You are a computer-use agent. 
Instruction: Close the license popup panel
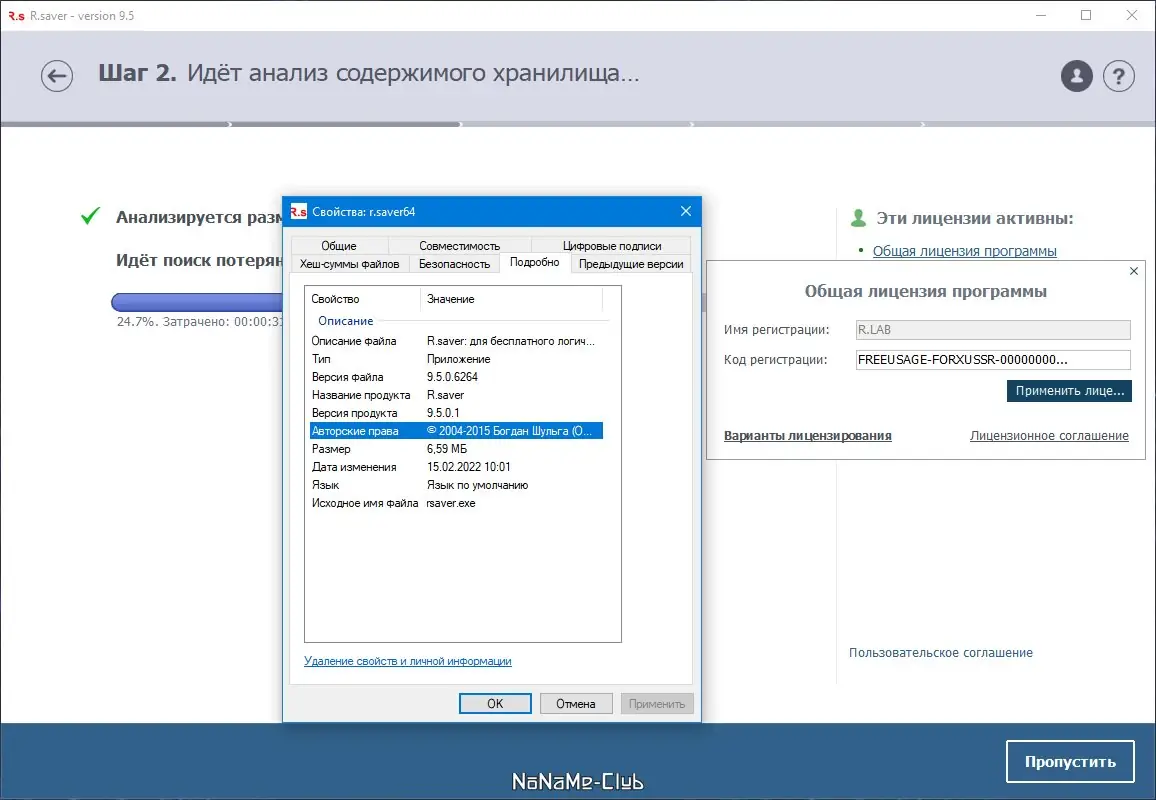click(1134, 271)
